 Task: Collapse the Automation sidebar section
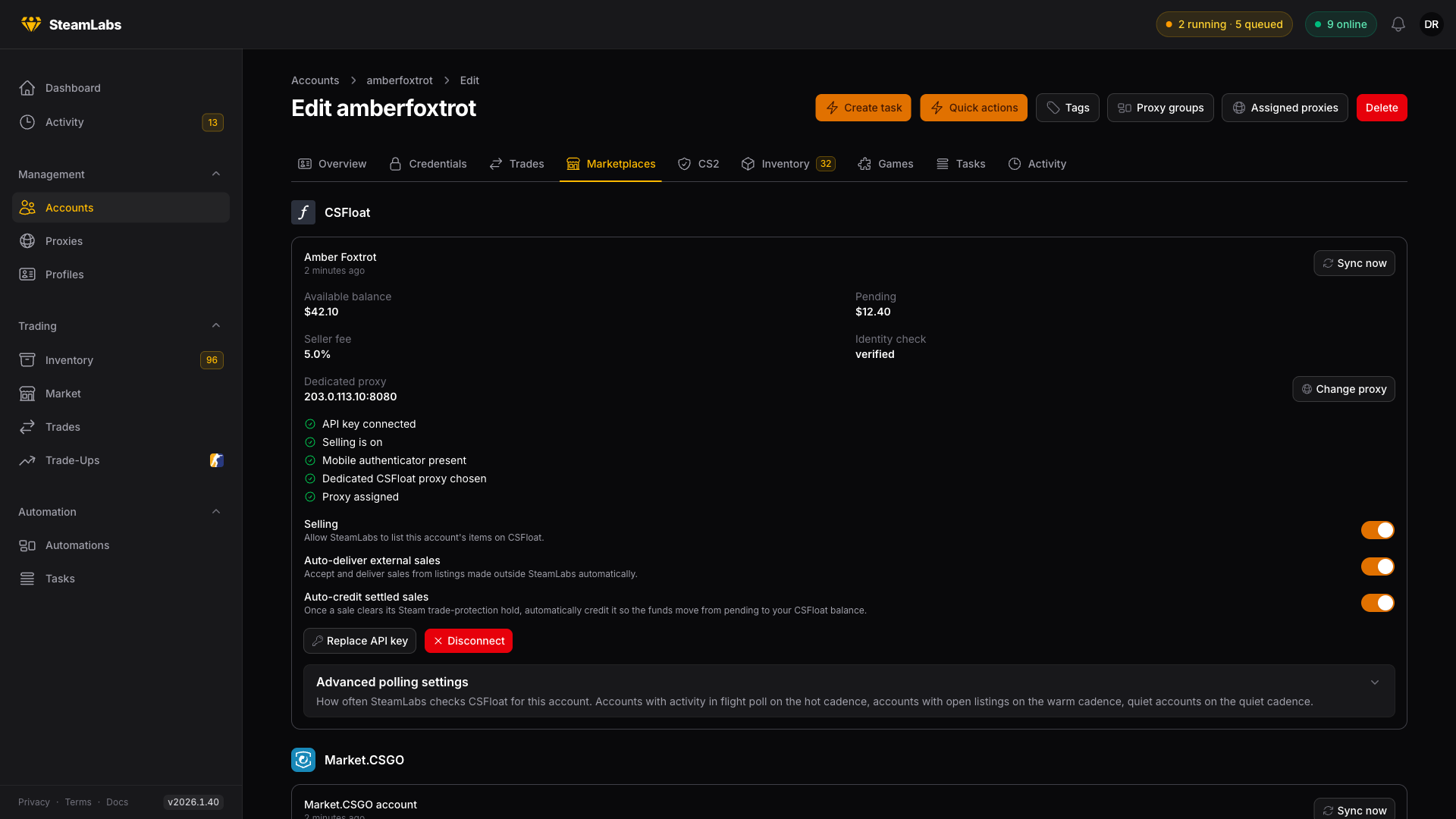(x=216, y=512)
